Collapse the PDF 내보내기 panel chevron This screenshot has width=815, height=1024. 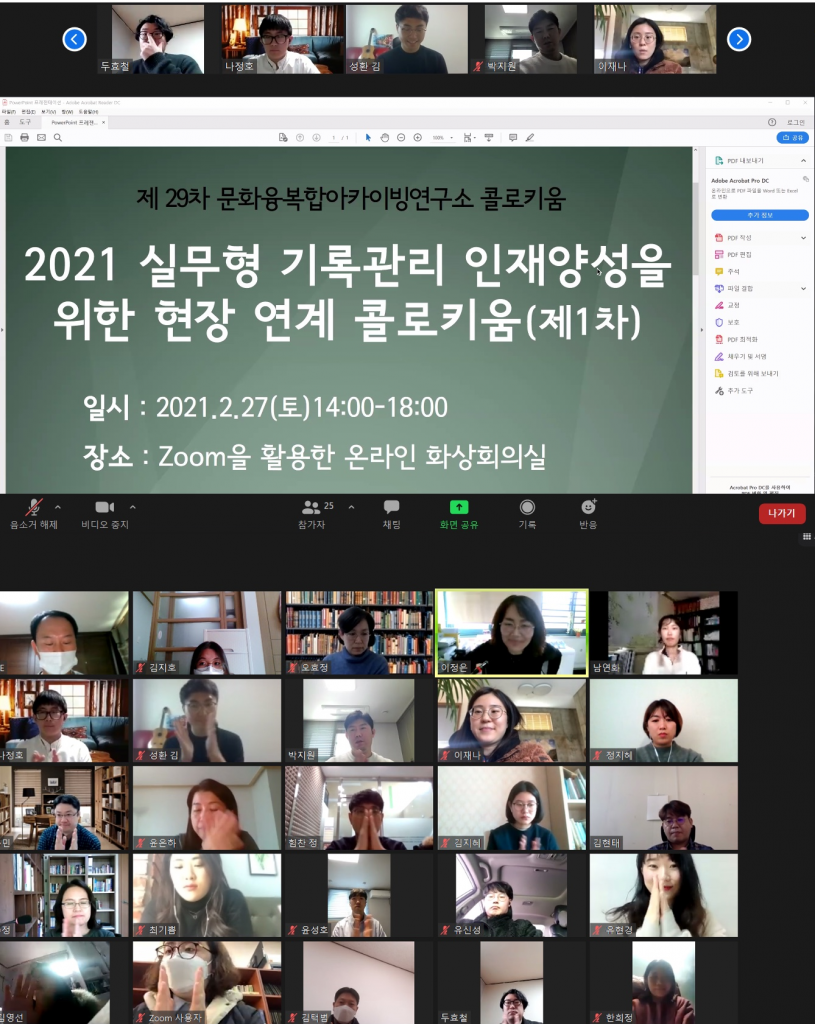tap(805, 161)
